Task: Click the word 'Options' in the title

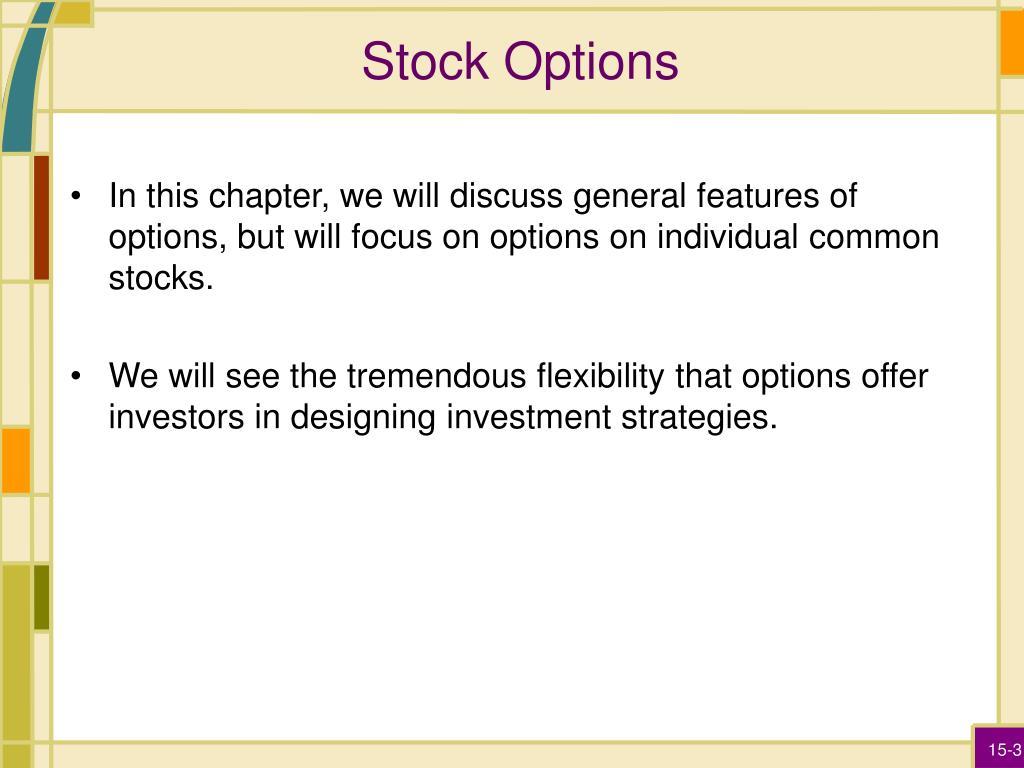Action: (x=591, y=63)
